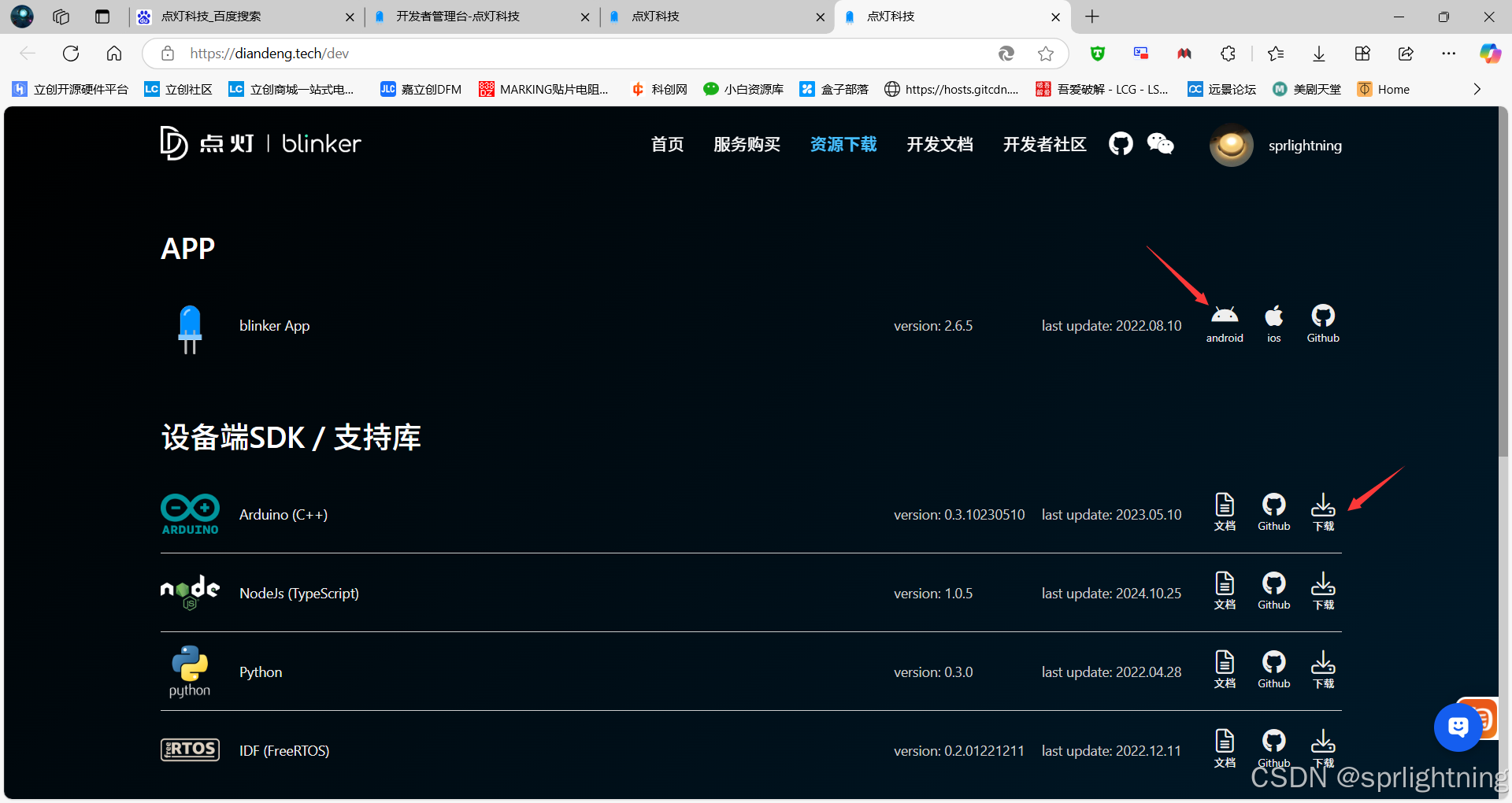
Task: Open NodeJs (TypeScript) Github icon
Action: (1274, 590)
